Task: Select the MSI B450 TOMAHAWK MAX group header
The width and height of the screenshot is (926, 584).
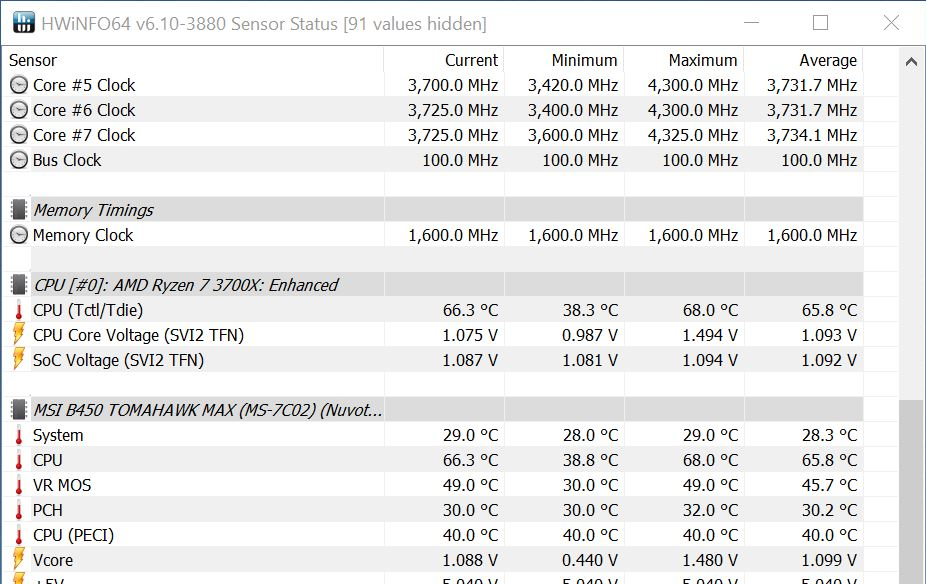Action: click(x=207, y=410)
